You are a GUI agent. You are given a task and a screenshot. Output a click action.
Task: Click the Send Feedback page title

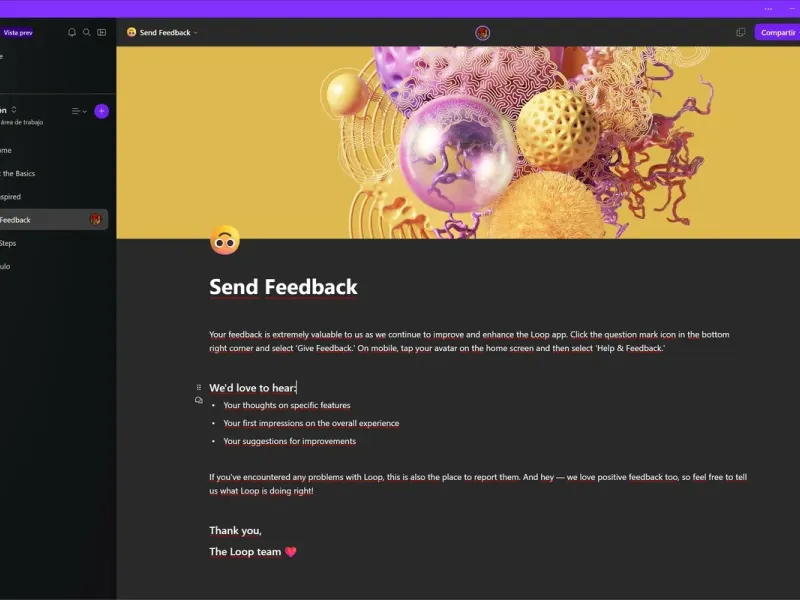tap(283, 287)
